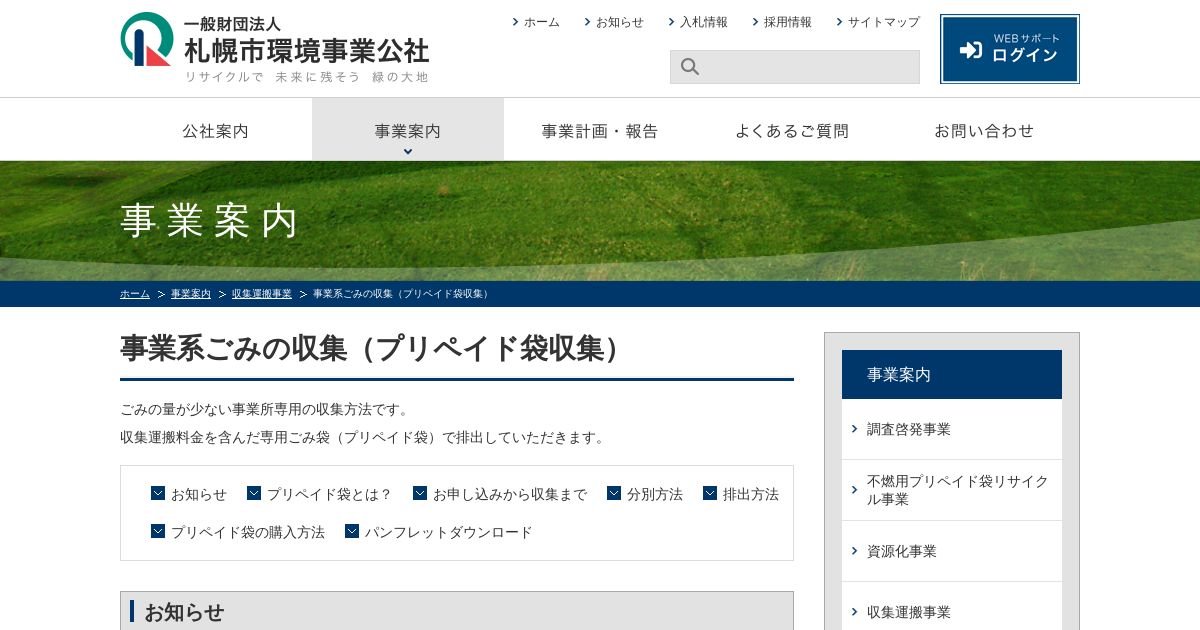1200x630 pixels.
Task: Open the よくあるご質問 menu
Action: pos(792,130)
